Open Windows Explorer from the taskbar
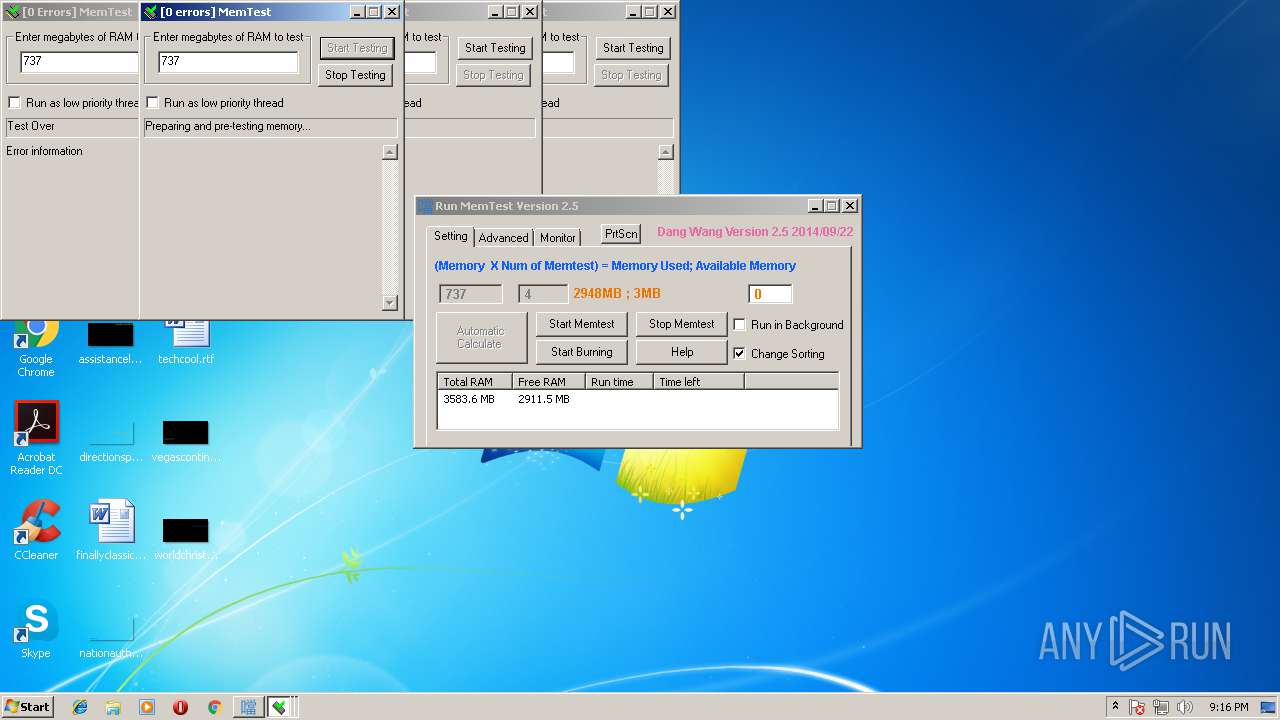 [x=113, y=707]
